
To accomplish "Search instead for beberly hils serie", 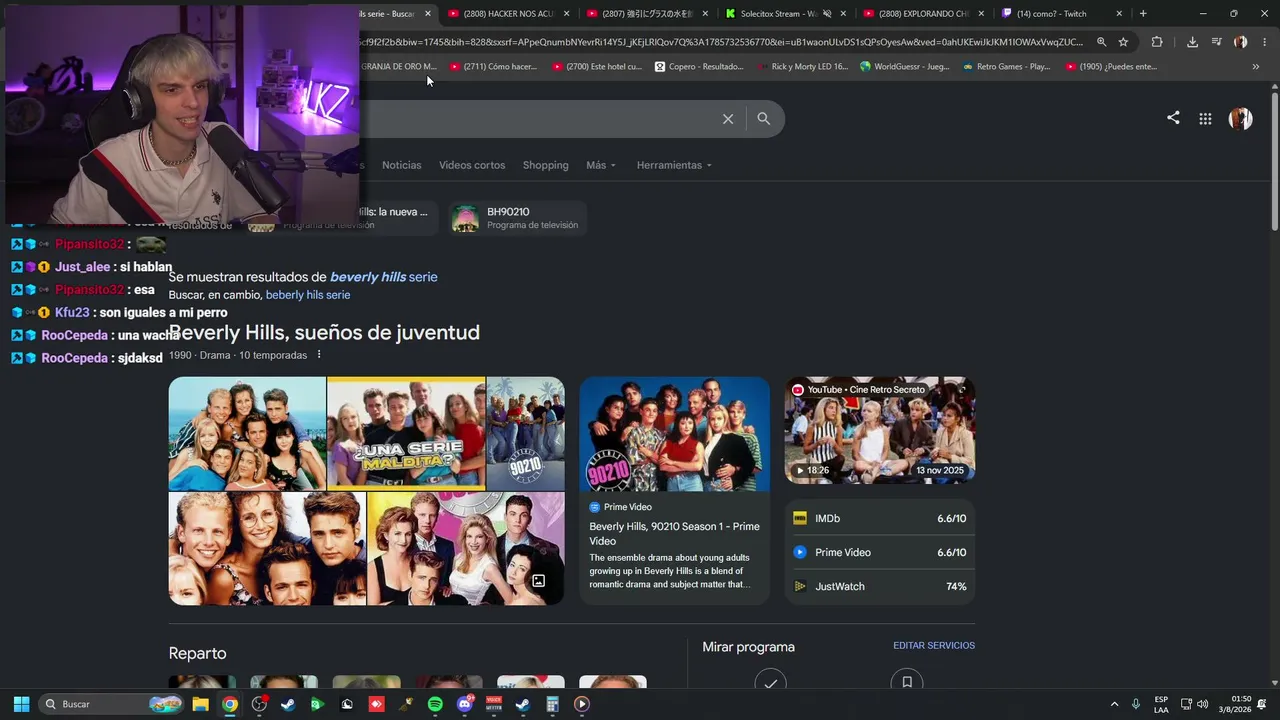I will pyautogui.click(x=308, y=295).
